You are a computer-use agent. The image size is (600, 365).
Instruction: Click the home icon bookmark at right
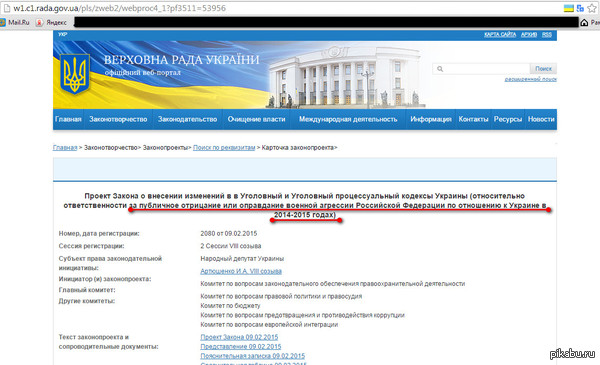[584, 23]
